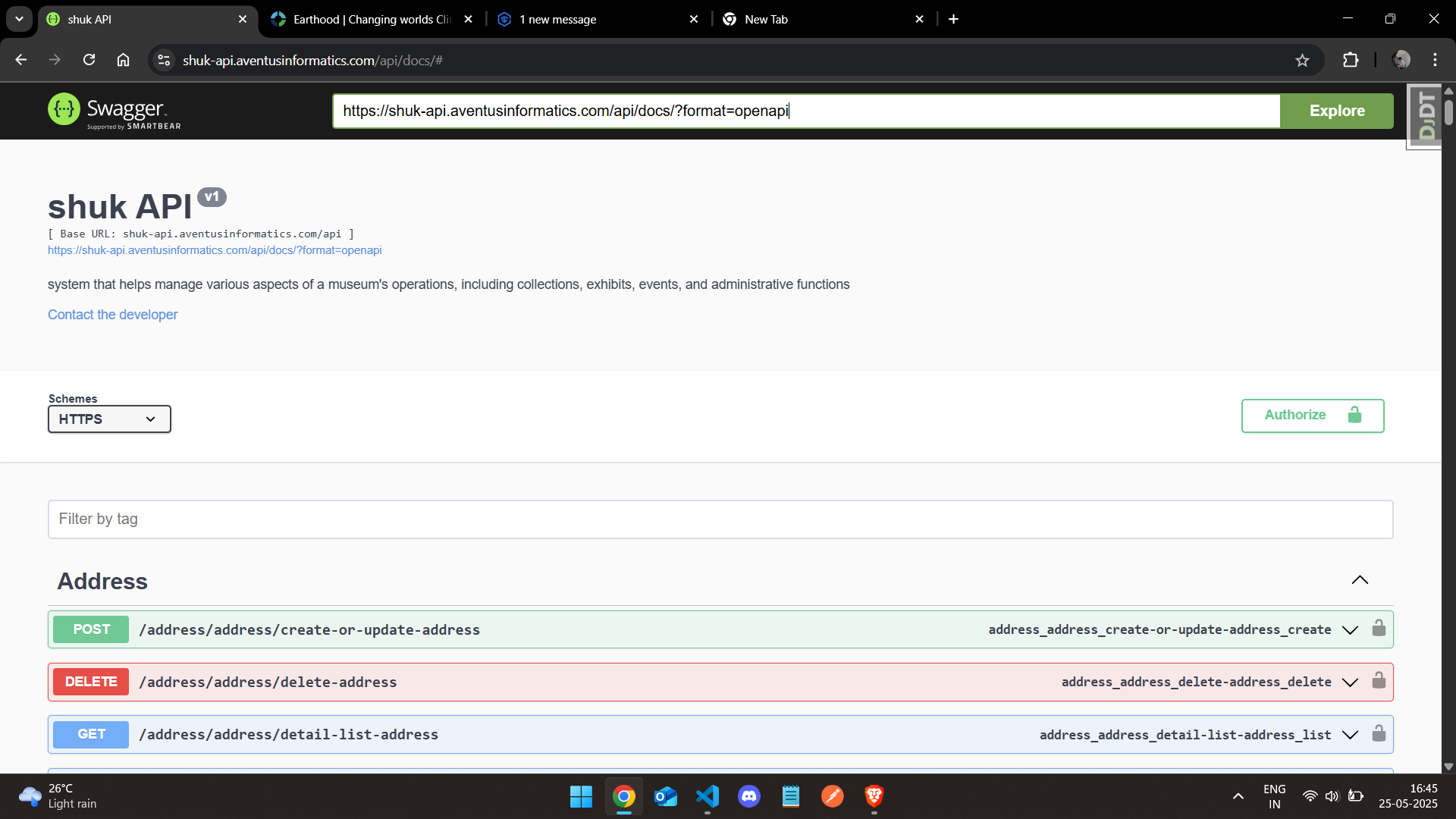Reload the page with refresh icon

89,60
